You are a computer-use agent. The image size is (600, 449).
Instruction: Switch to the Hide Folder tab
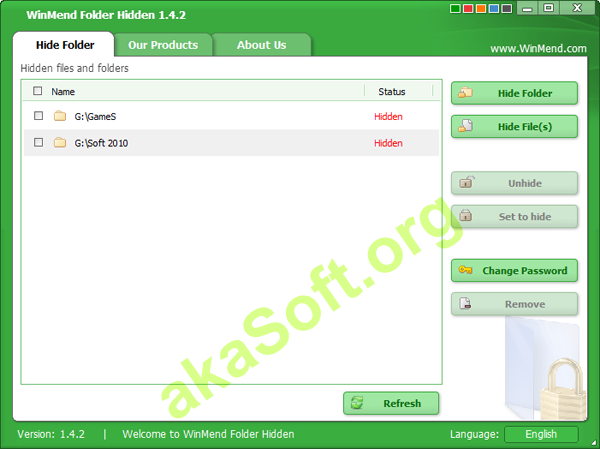(x=64, y=45)
